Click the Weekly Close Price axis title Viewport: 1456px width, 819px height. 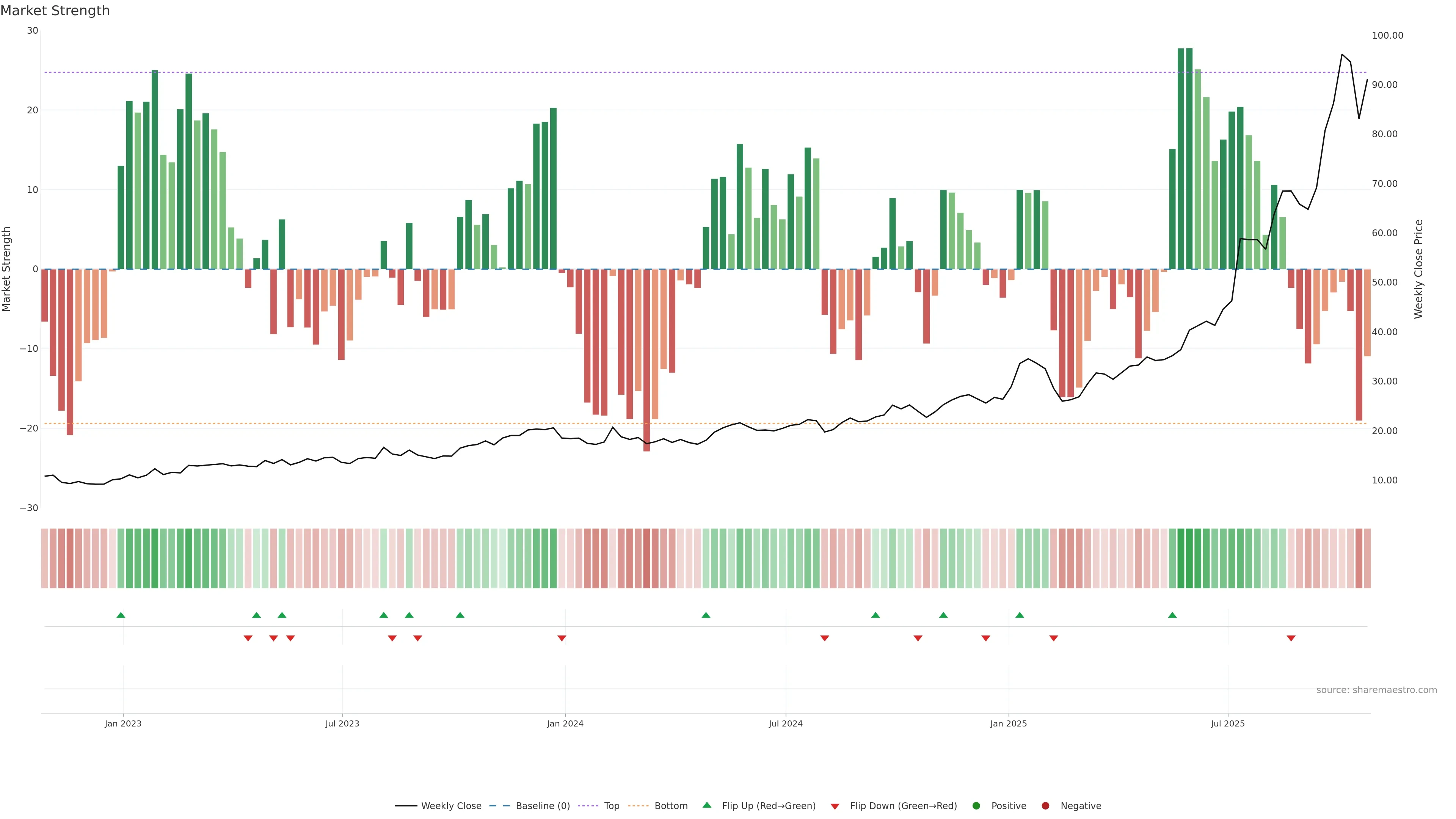click(1419, 269)
